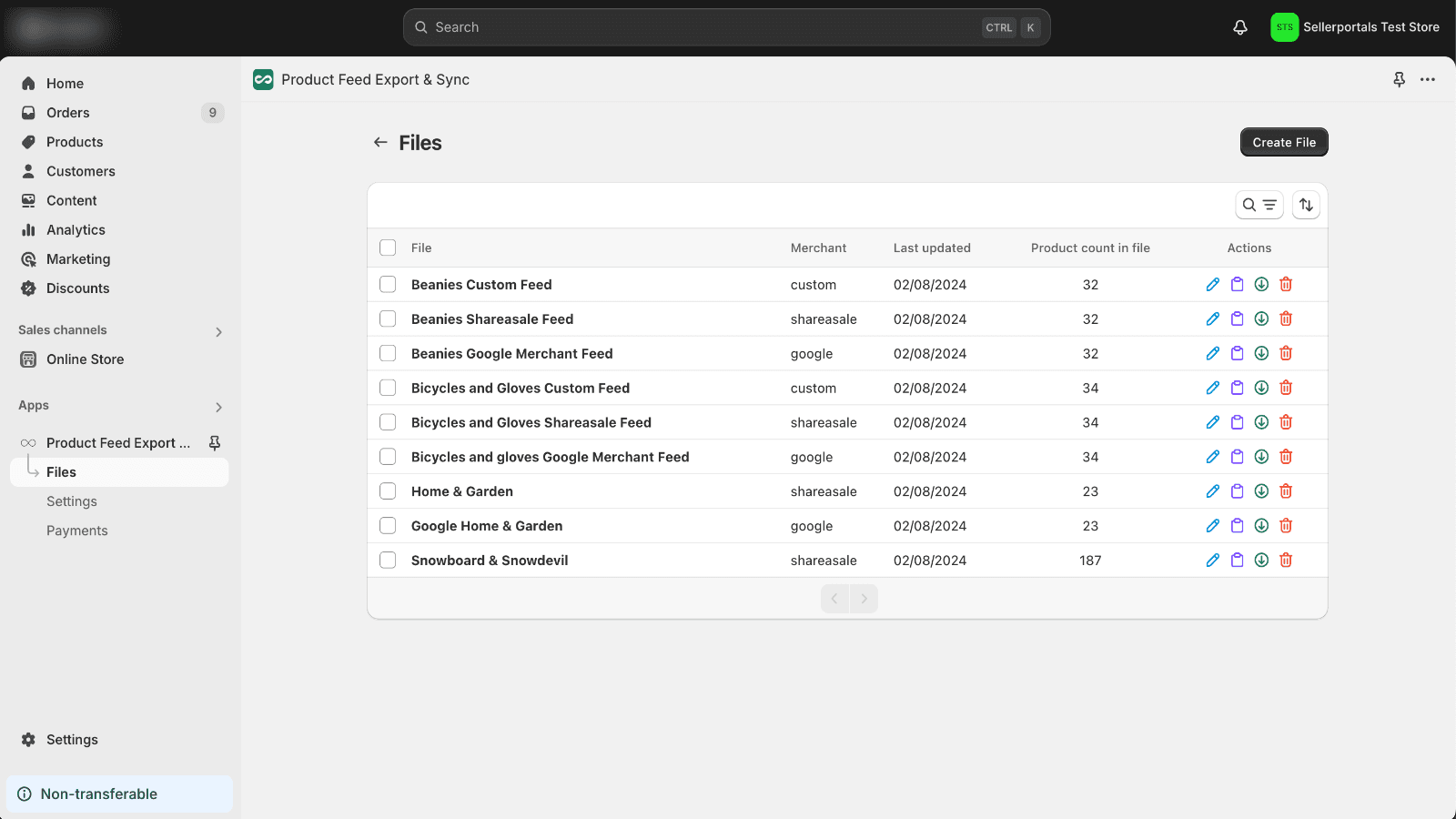Download the Beanies Google Merchant Feed file

1261,354
